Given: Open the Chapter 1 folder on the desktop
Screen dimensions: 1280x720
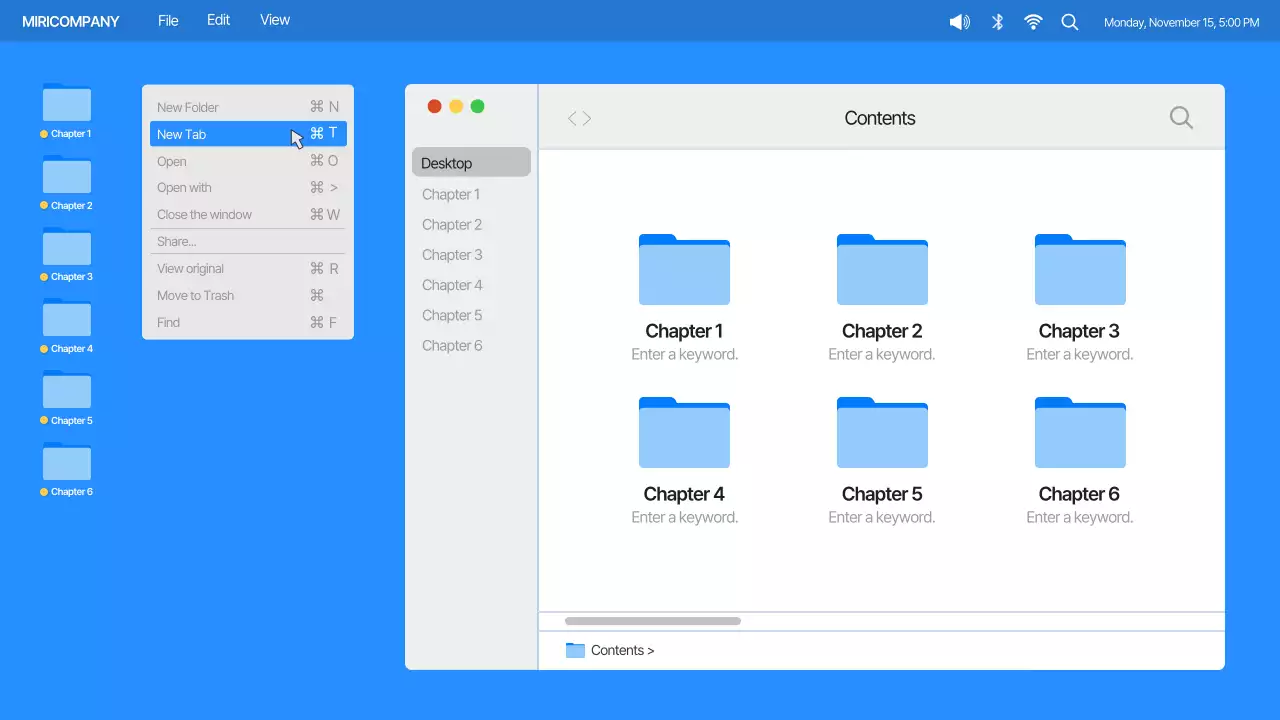Looking at the screenshot, I should click(66, 105).
